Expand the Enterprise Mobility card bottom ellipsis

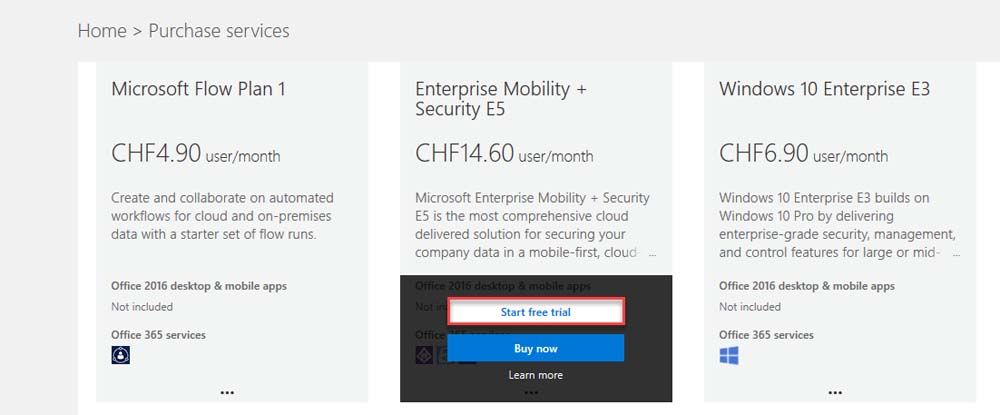click(x=531, y=393)
